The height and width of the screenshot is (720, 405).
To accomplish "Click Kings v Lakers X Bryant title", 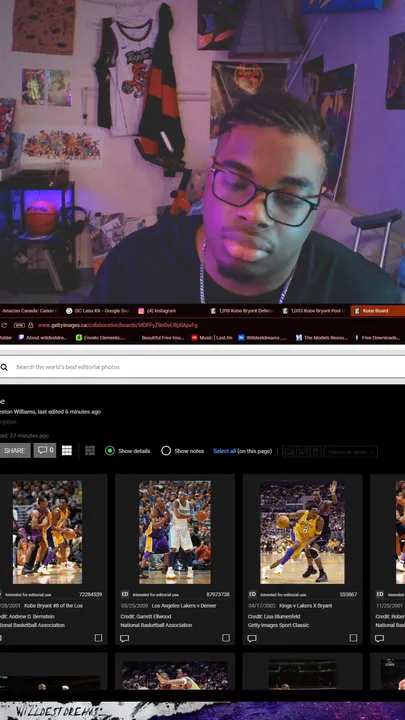I will tap(305, 606).
